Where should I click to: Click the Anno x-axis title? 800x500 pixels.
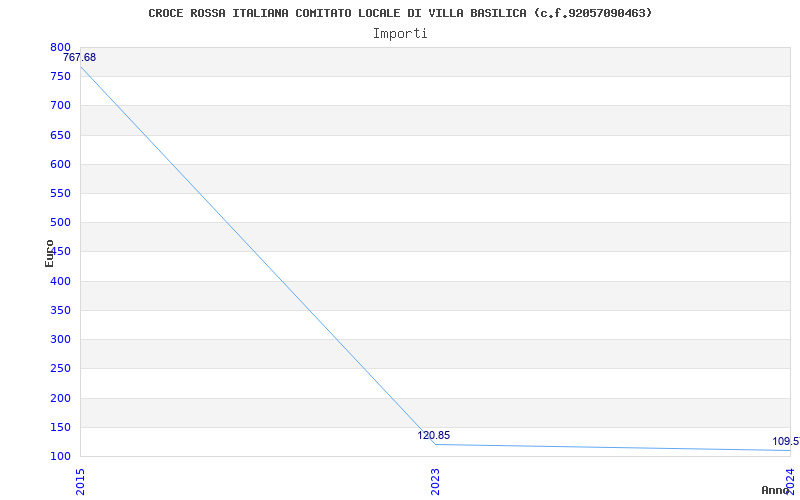click(775, 490)
